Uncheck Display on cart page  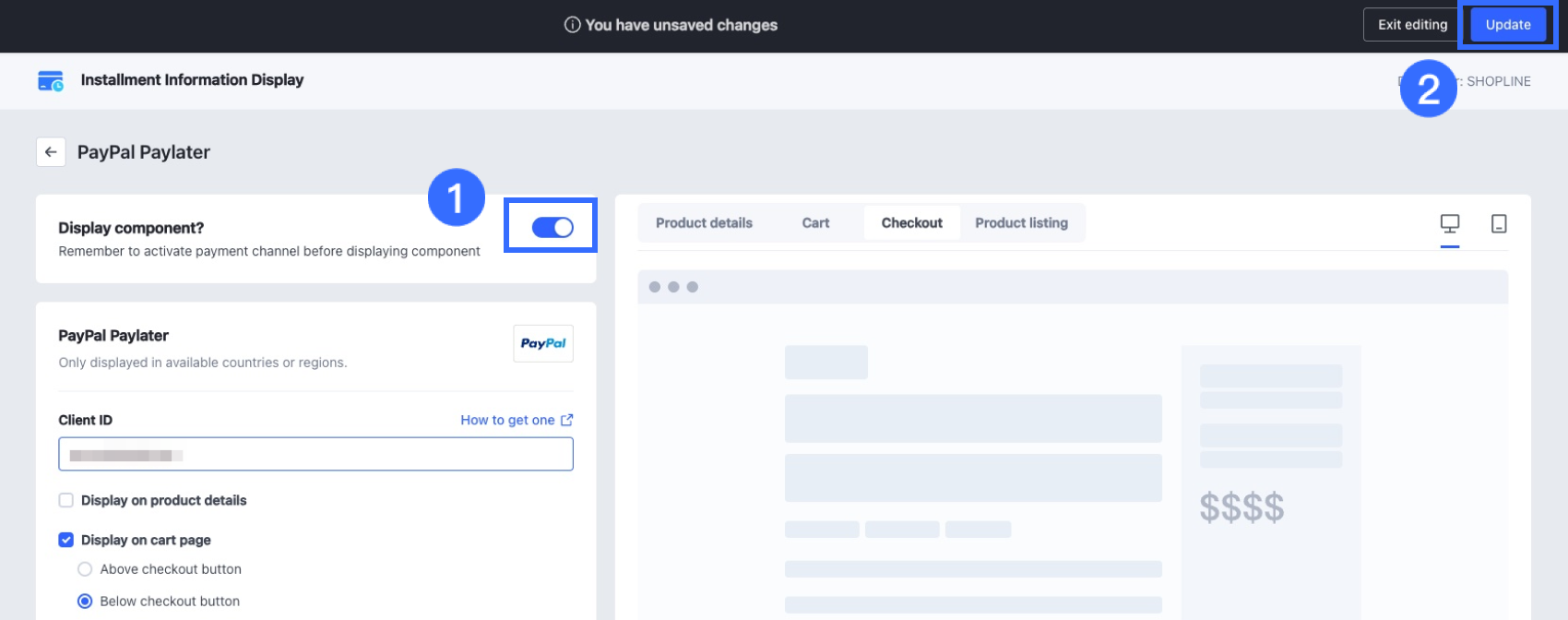pos(66,540)
